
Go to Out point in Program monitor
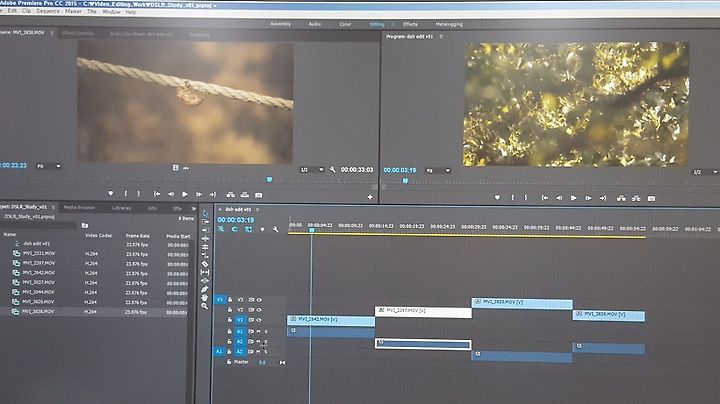[603, 198]
